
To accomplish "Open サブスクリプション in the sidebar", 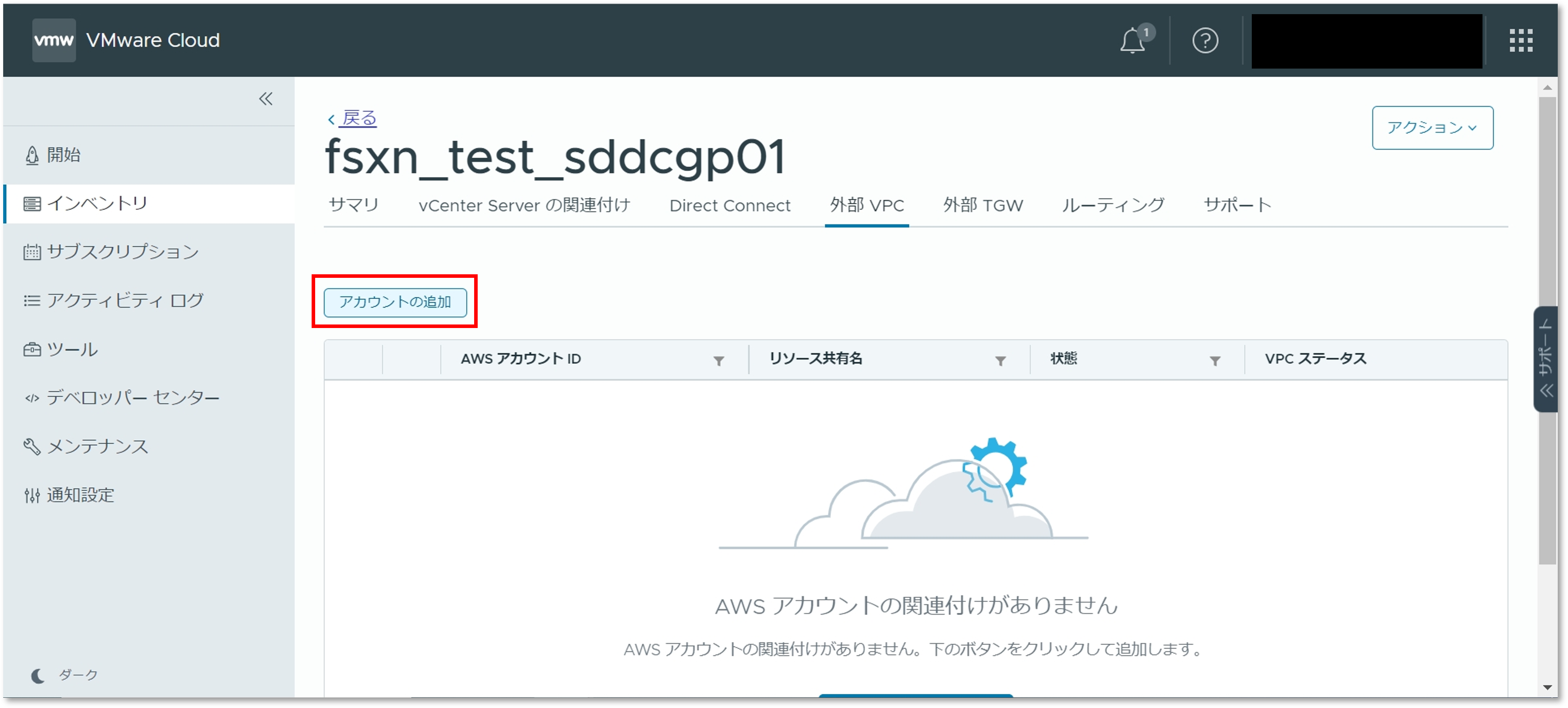I will (111, 251).
